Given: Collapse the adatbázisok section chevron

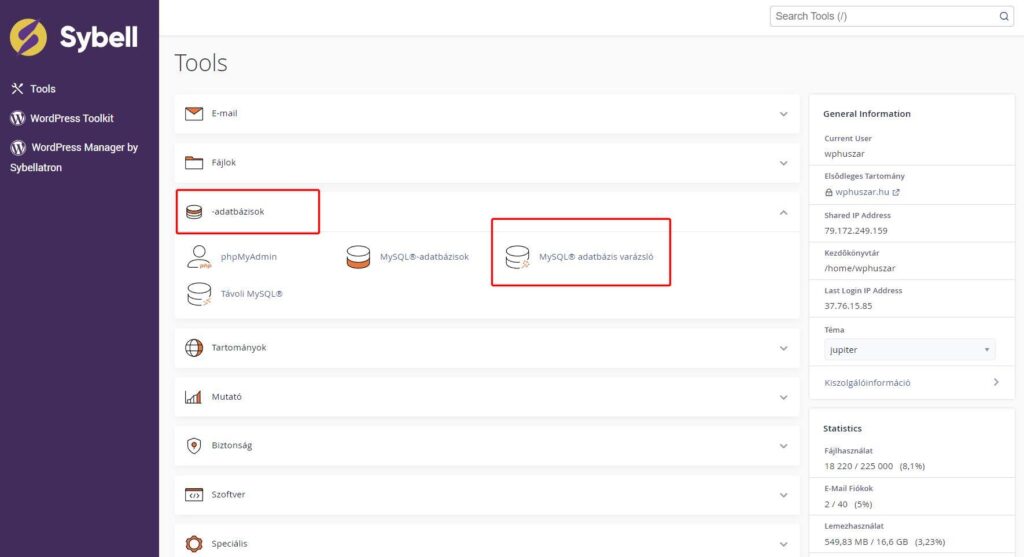Looking at the screenshot, I should pos(783,212).
